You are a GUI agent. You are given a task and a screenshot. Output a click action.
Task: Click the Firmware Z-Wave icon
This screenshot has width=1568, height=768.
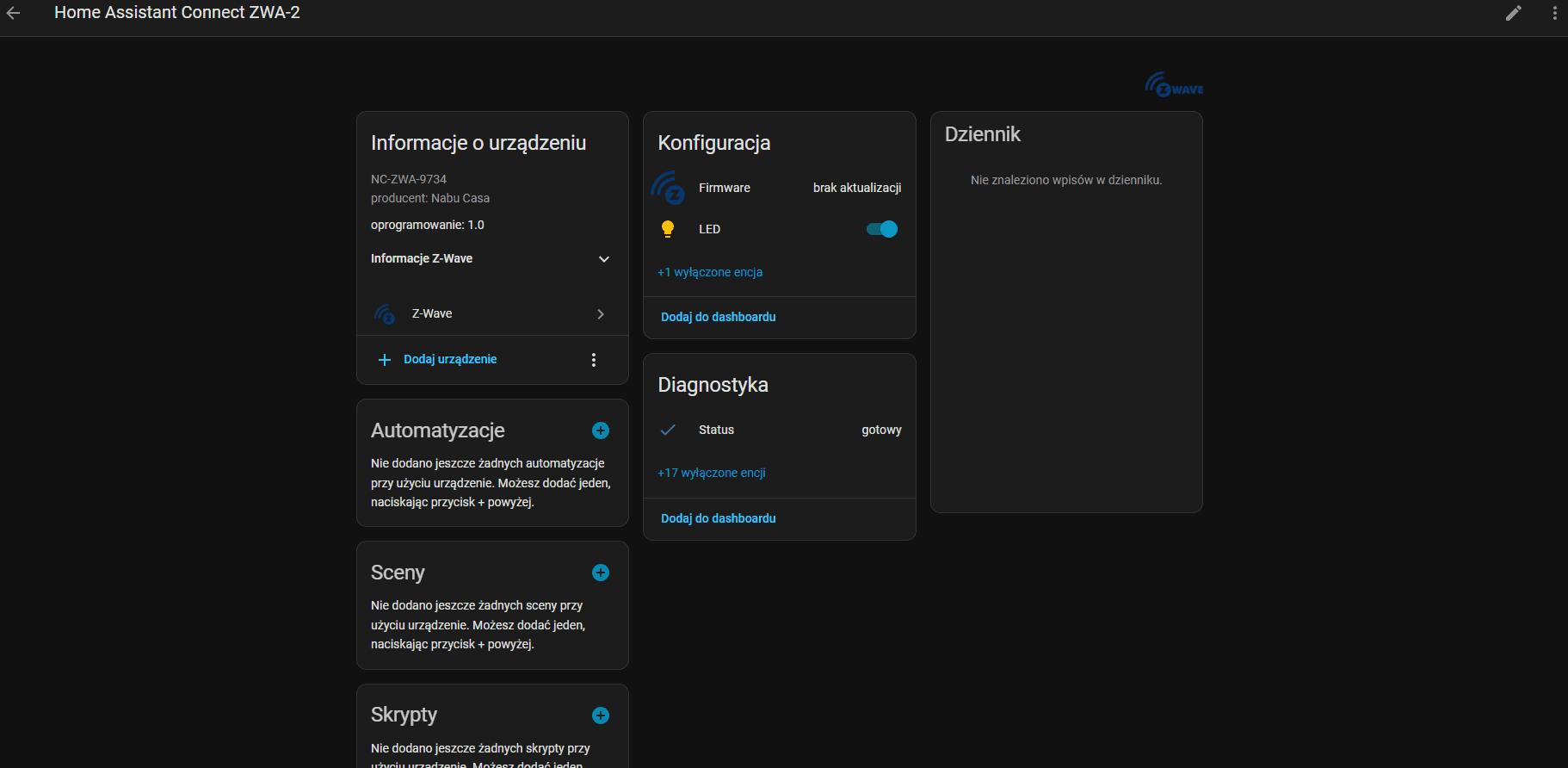coord(668,188)
